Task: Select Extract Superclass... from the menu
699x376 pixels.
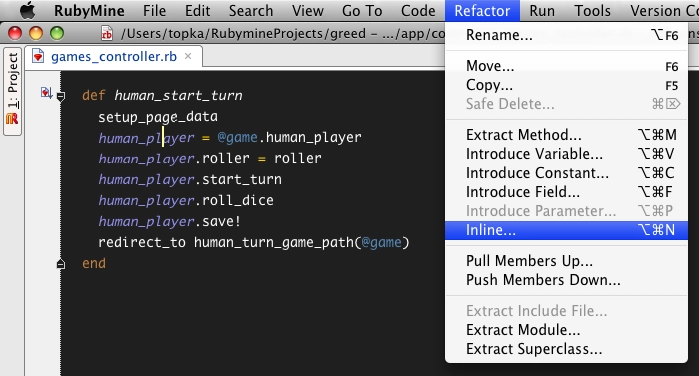Action: click(x=566, y=349)
